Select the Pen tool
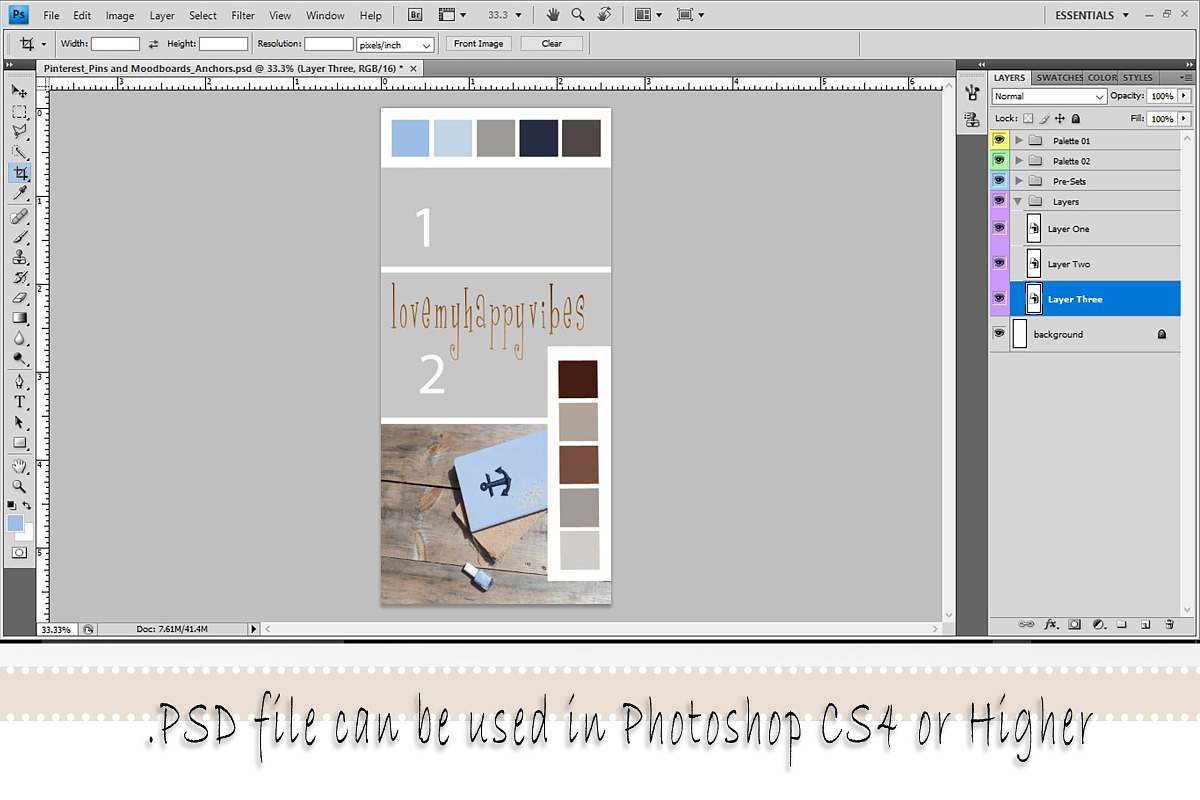This screenshot has height=800, width=1200. (19, 382)
